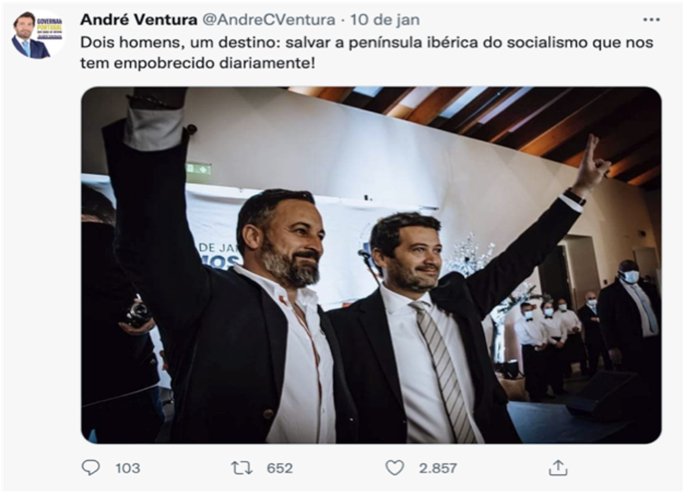View the 103 replies count
This screenshot has width=685, height=495.
point(127,468)
